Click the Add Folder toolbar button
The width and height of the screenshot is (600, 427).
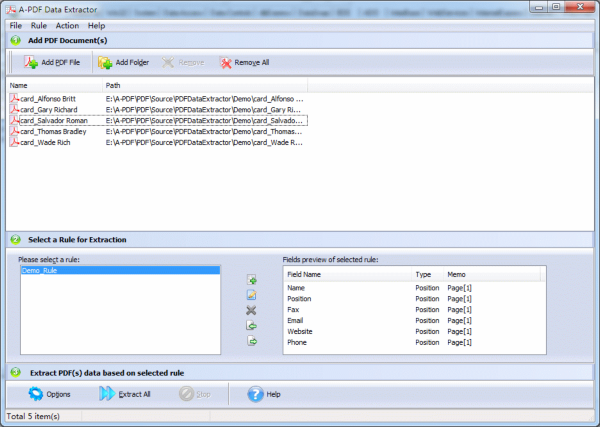(124, 62)
